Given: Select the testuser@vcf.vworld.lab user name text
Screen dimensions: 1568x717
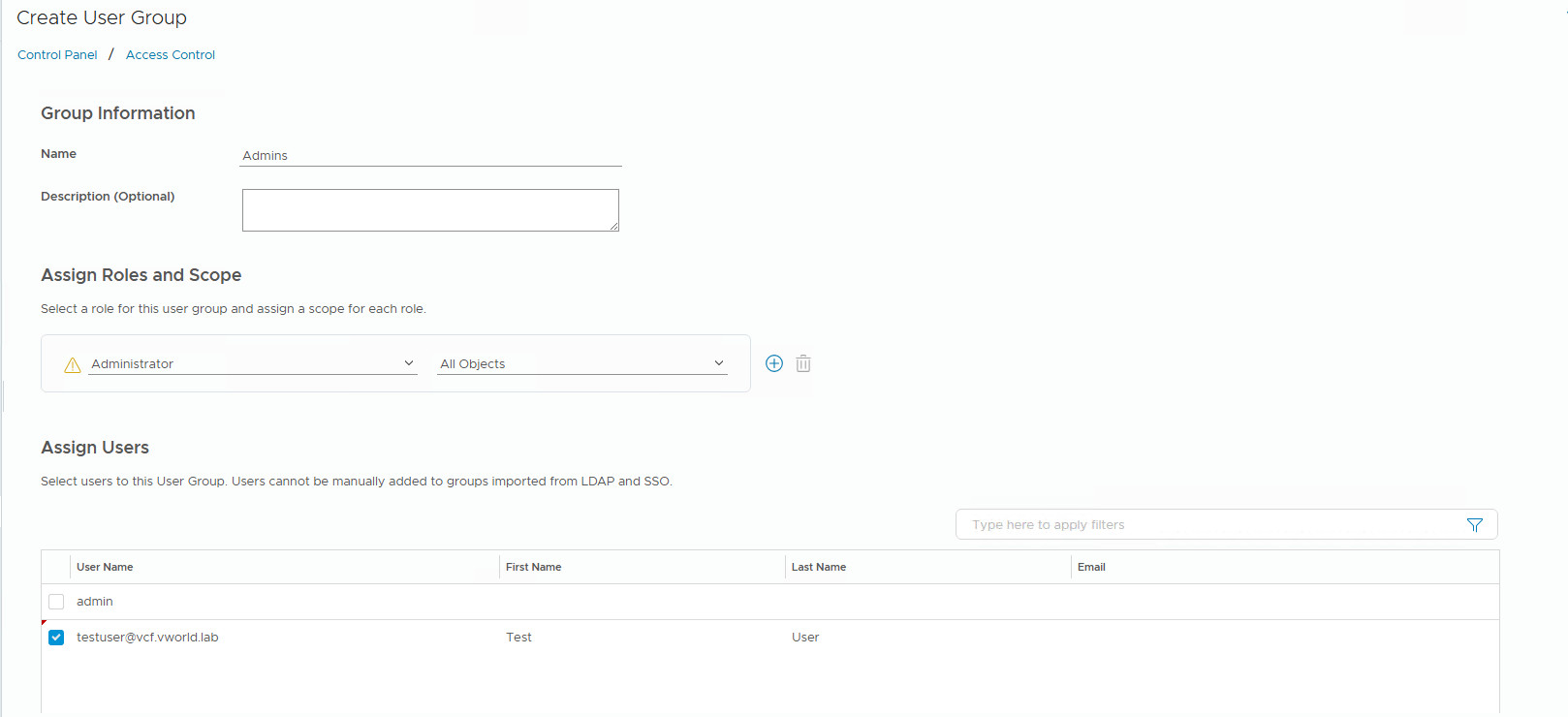Looking at the screenshot, I should click(x=147, y=638).
